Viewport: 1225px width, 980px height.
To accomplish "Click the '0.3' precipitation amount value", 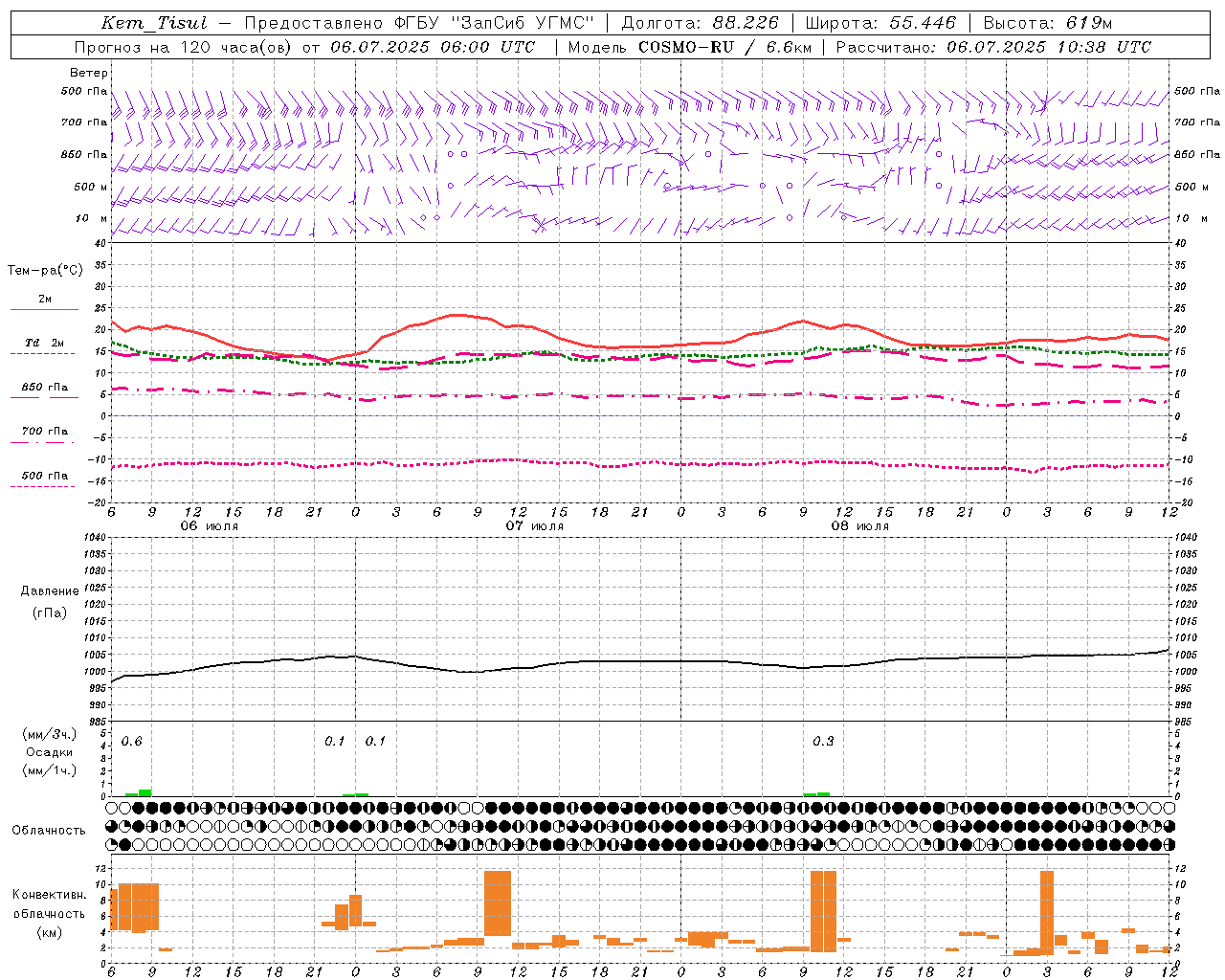I will click(823, 742).
